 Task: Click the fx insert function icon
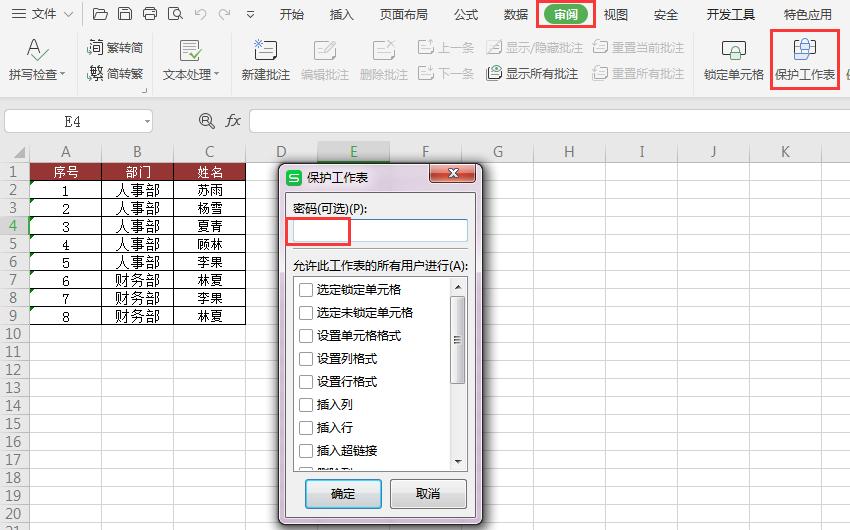point(233,121)
